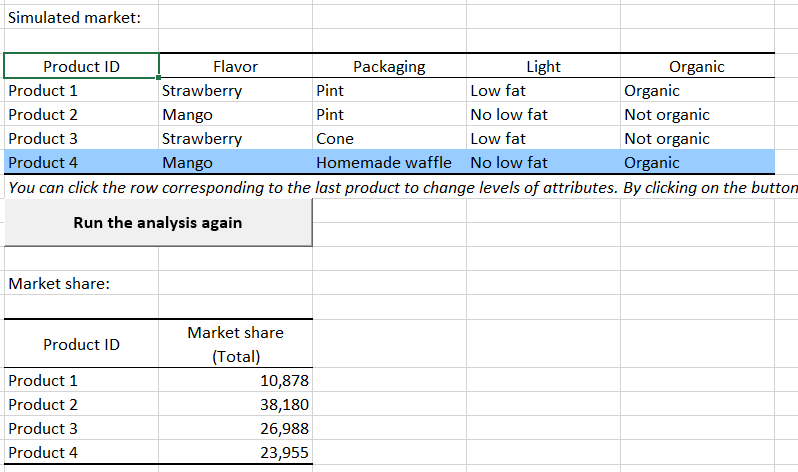
Task: Click Product 4's No low fat cell
Action: click(x=509, y=162)
